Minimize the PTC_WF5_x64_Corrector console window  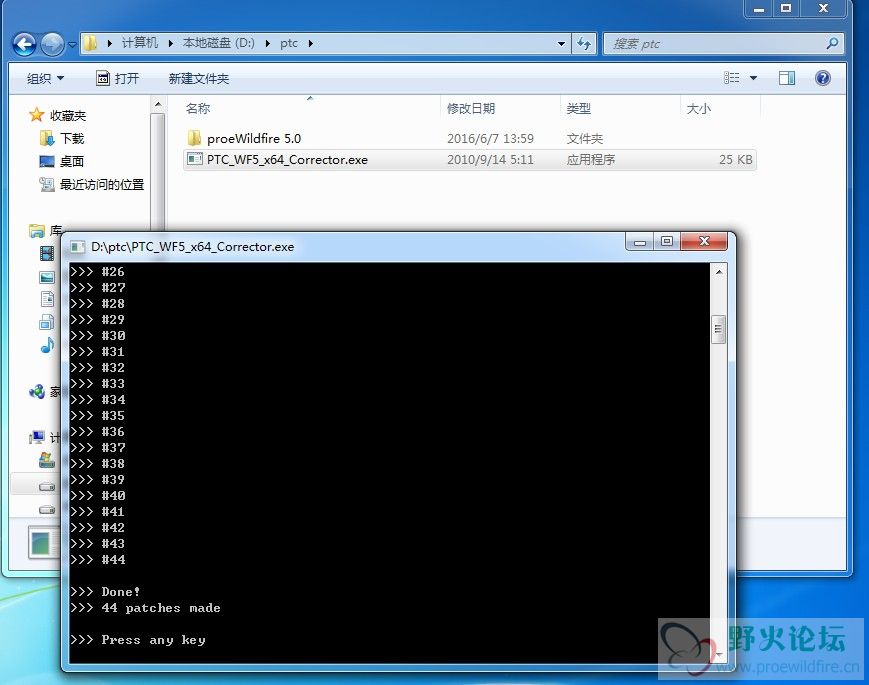coord(640,242)
